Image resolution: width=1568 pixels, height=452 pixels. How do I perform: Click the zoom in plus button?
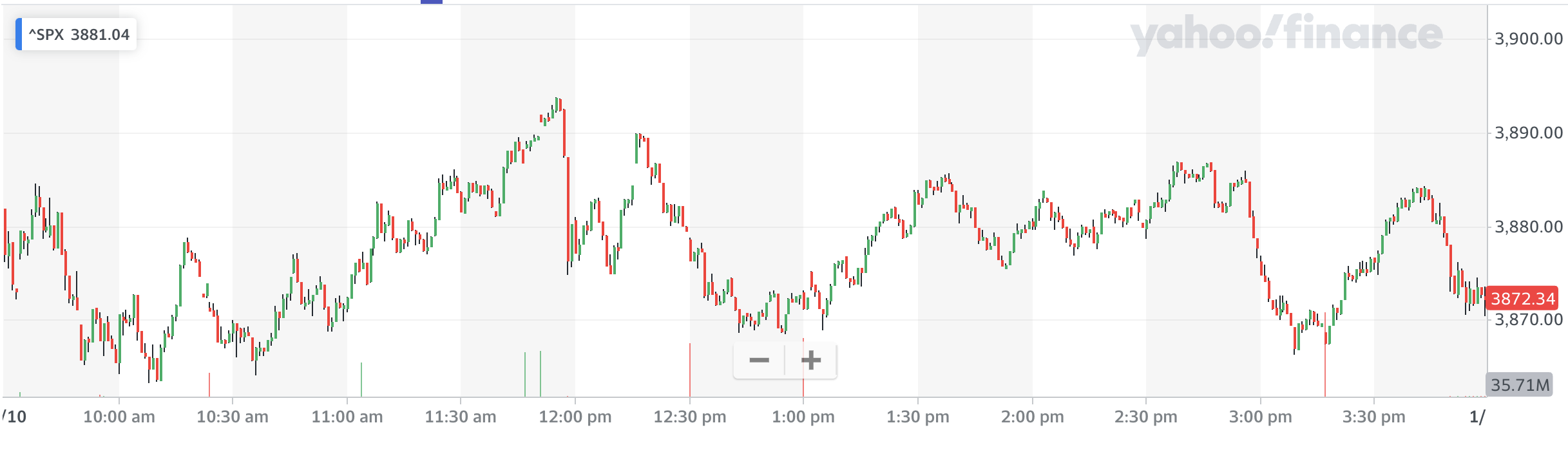click(x=811, y=360)
